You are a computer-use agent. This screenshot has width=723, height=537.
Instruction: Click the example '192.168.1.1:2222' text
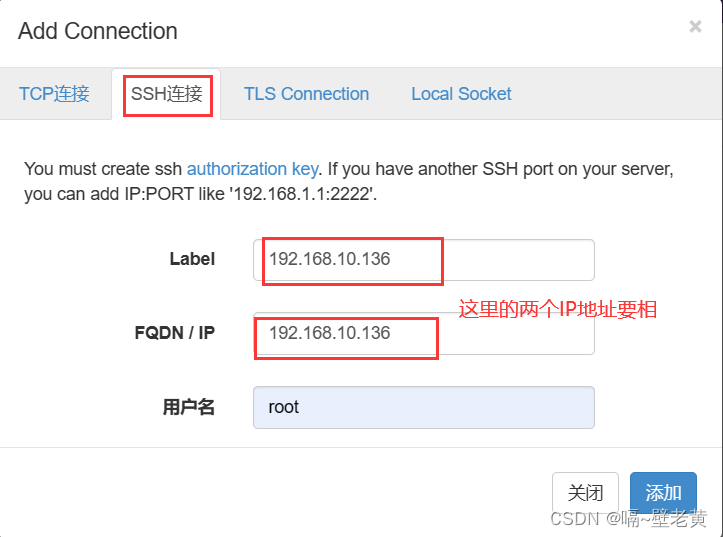pyautogui.click(x=303, y=194)
